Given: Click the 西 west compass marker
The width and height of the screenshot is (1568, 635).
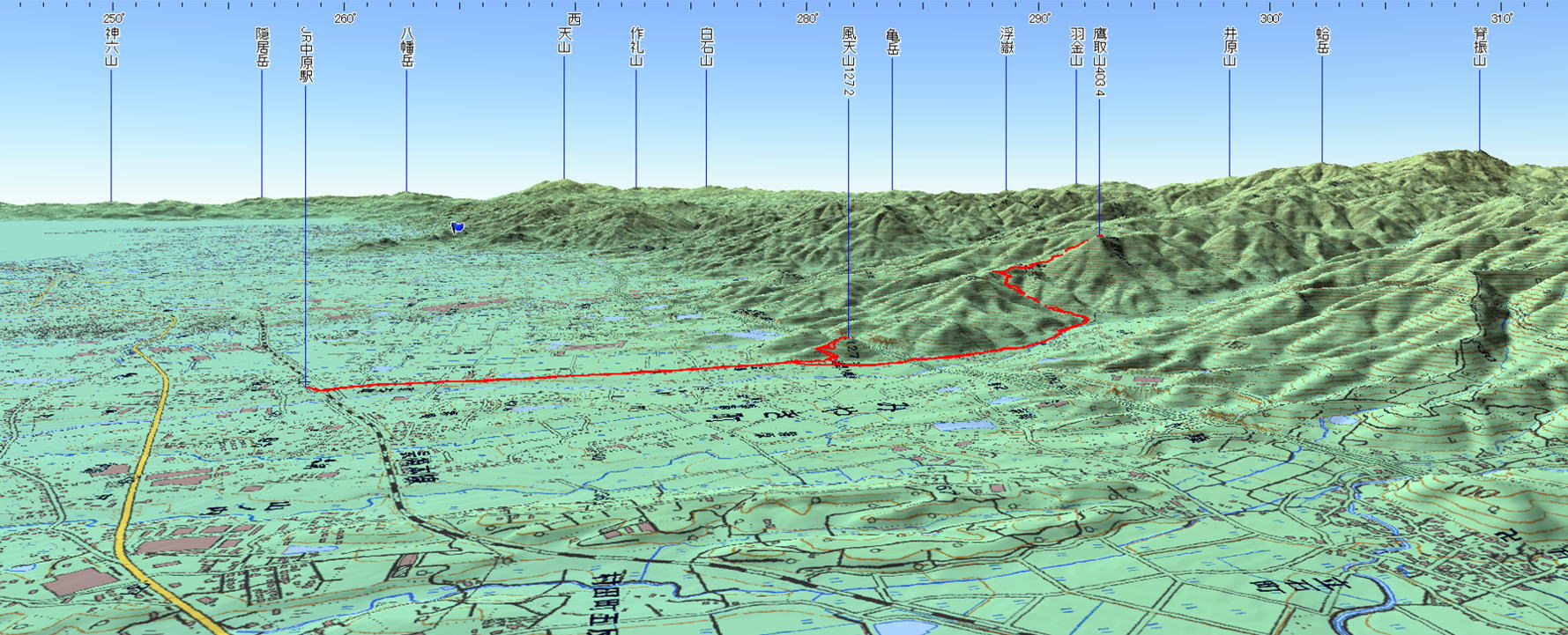Looking at the screenshot, I should point(575,18).
